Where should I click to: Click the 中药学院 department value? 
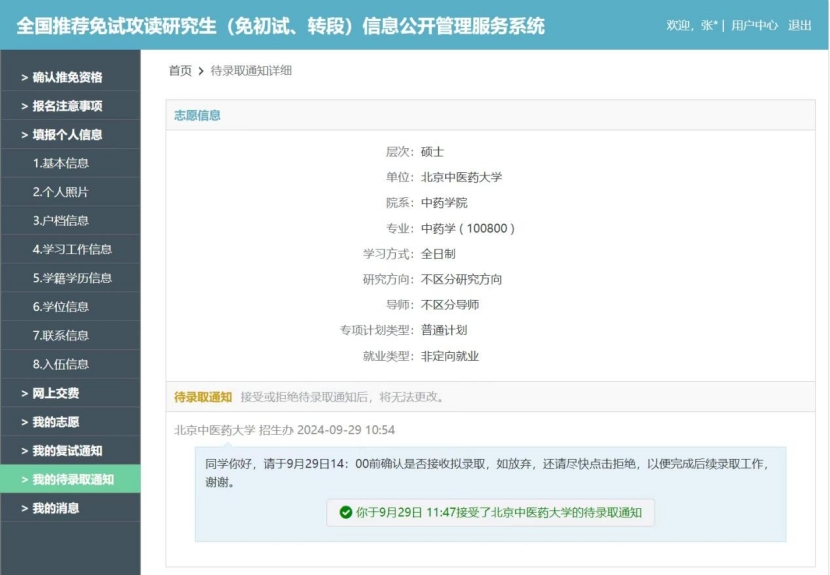[444, 203]
